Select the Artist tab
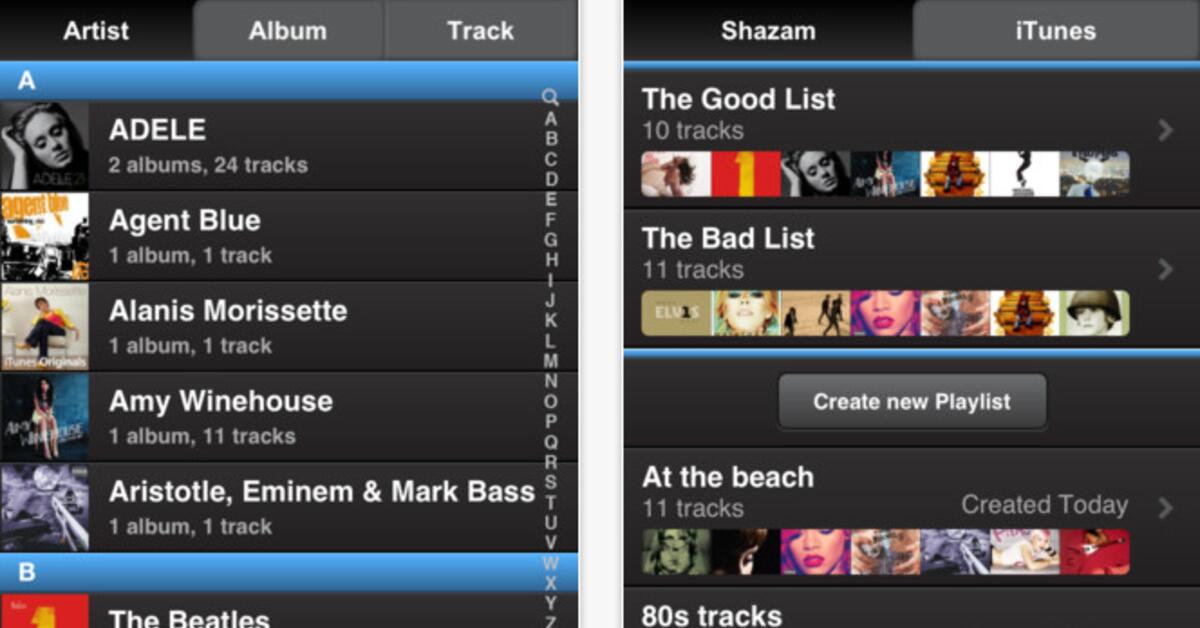 97,30
